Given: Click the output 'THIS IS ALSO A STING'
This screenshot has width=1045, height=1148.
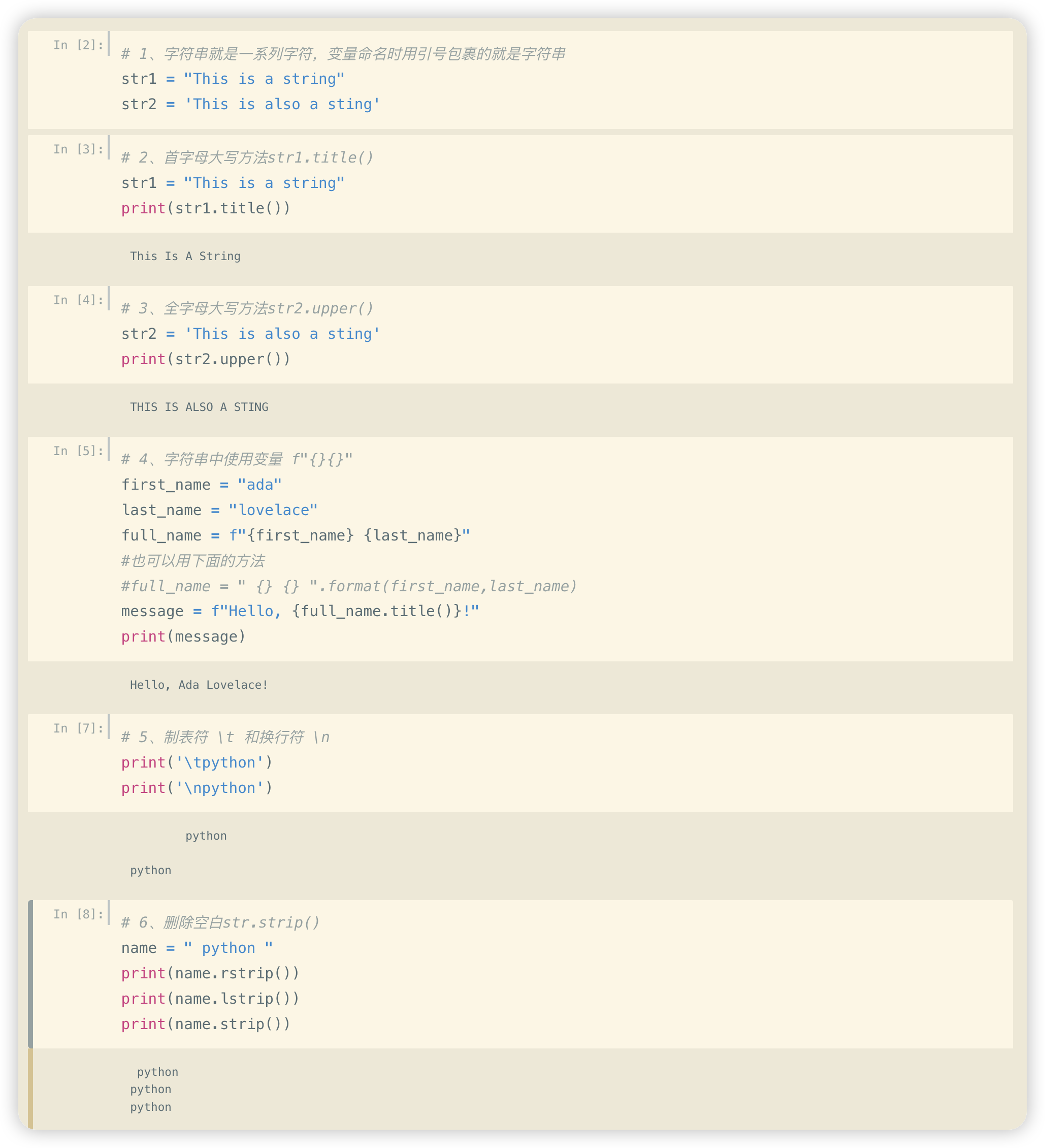Looking at the screenshot, I should 199,407.
